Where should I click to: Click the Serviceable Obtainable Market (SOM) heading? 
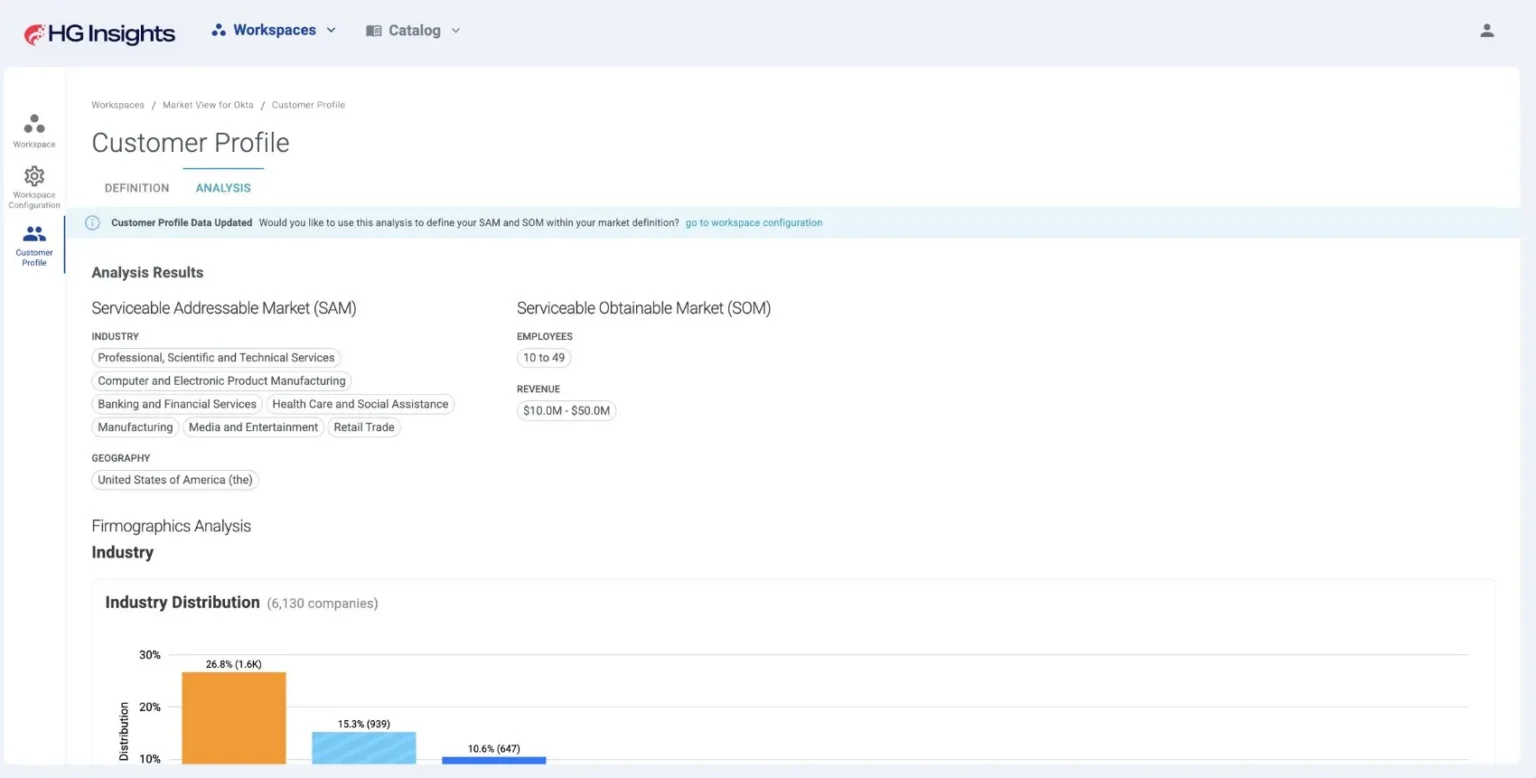coord(644,308)
